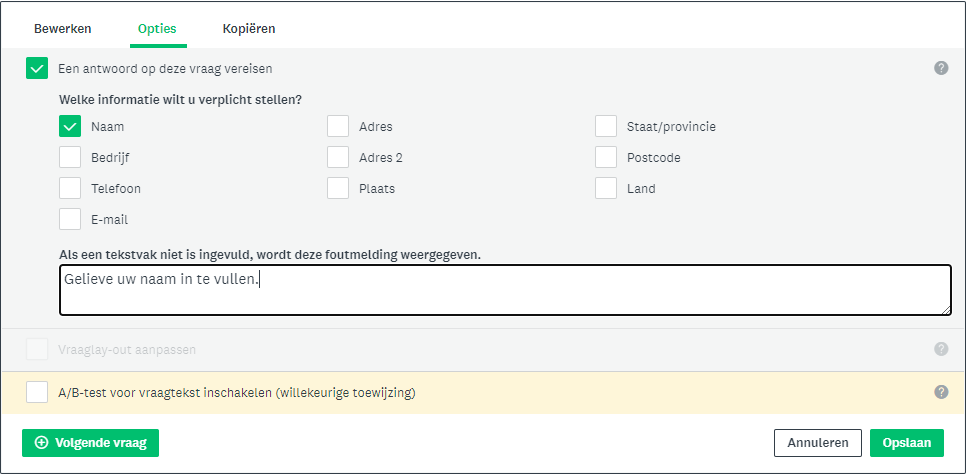Tick the Plaats checkbox
This screenshot has height=474, width=969.
[338, 188]
